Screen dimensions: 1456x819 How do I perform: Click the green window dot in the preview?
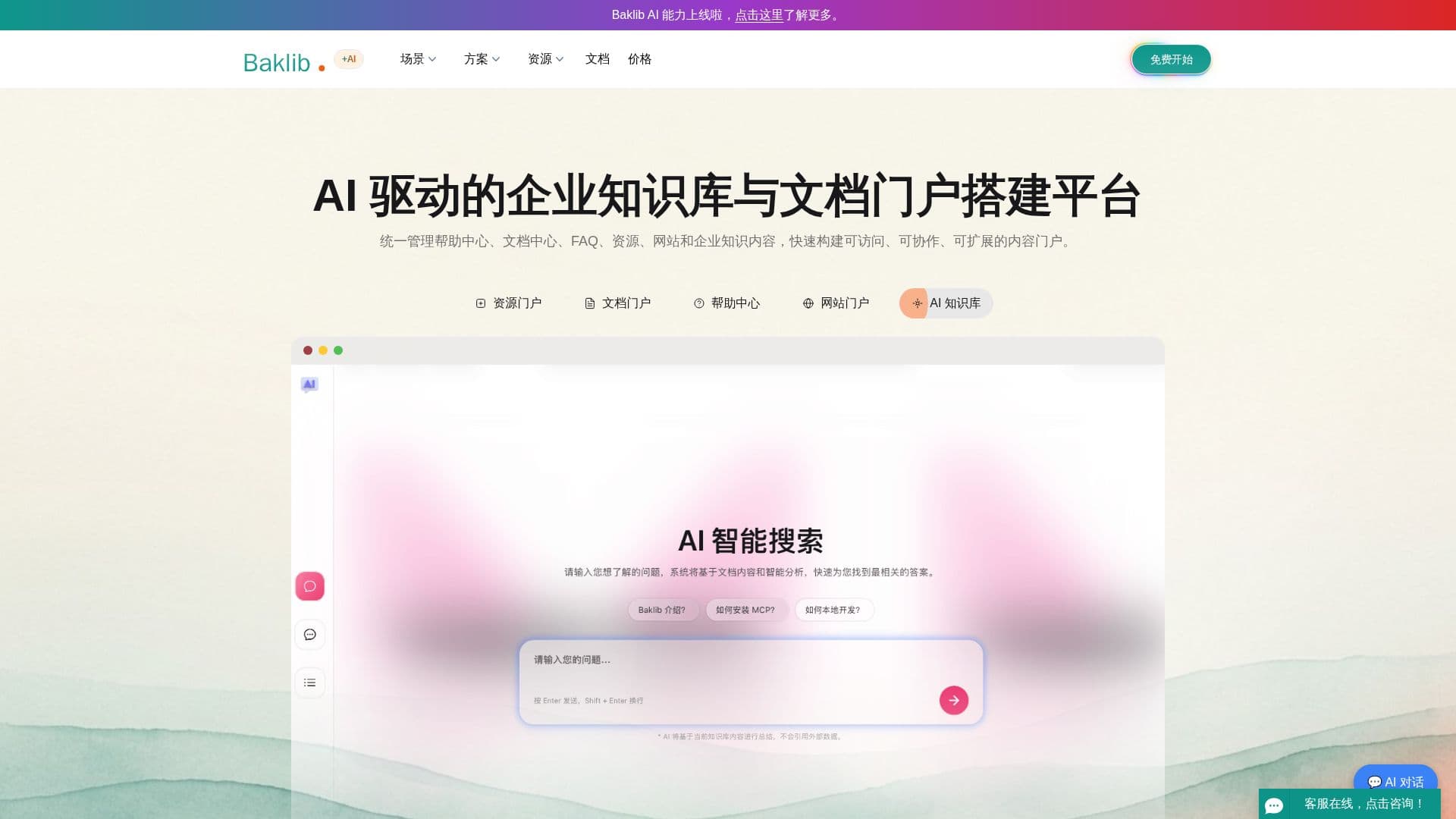point(338,350)
